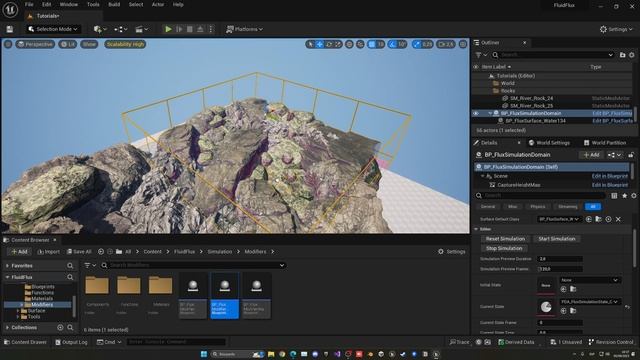Activate the Translate gizmo tool in viewport
Screen dimensions: 640x360
click(x=320, y=44)
